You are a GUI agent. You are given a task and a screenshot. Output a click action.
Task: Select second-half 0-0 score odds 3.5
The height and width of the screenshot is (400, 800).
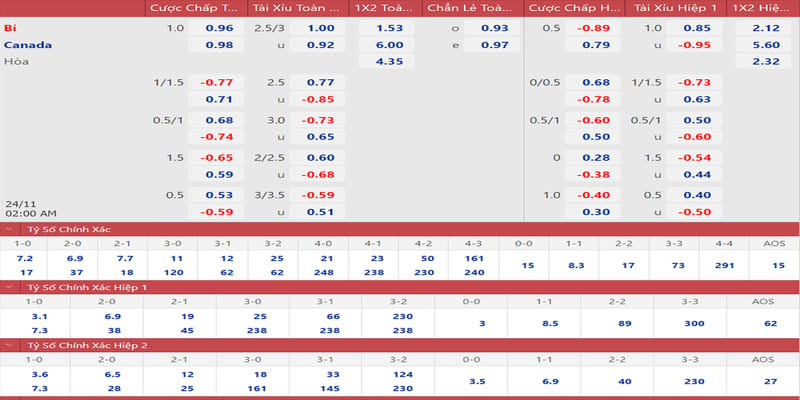pos(471,380)
